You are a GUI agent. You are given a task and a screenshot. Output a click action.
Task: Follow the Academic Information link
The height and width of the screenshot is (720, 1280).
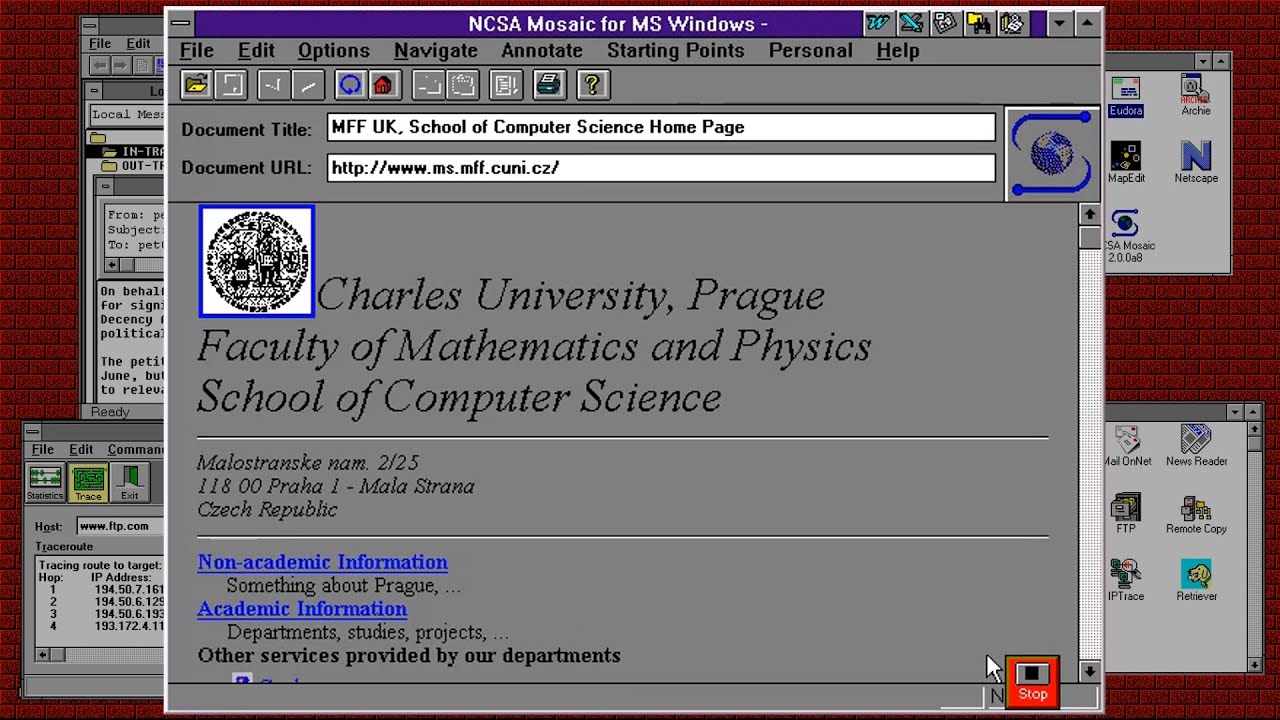point(302,608)
